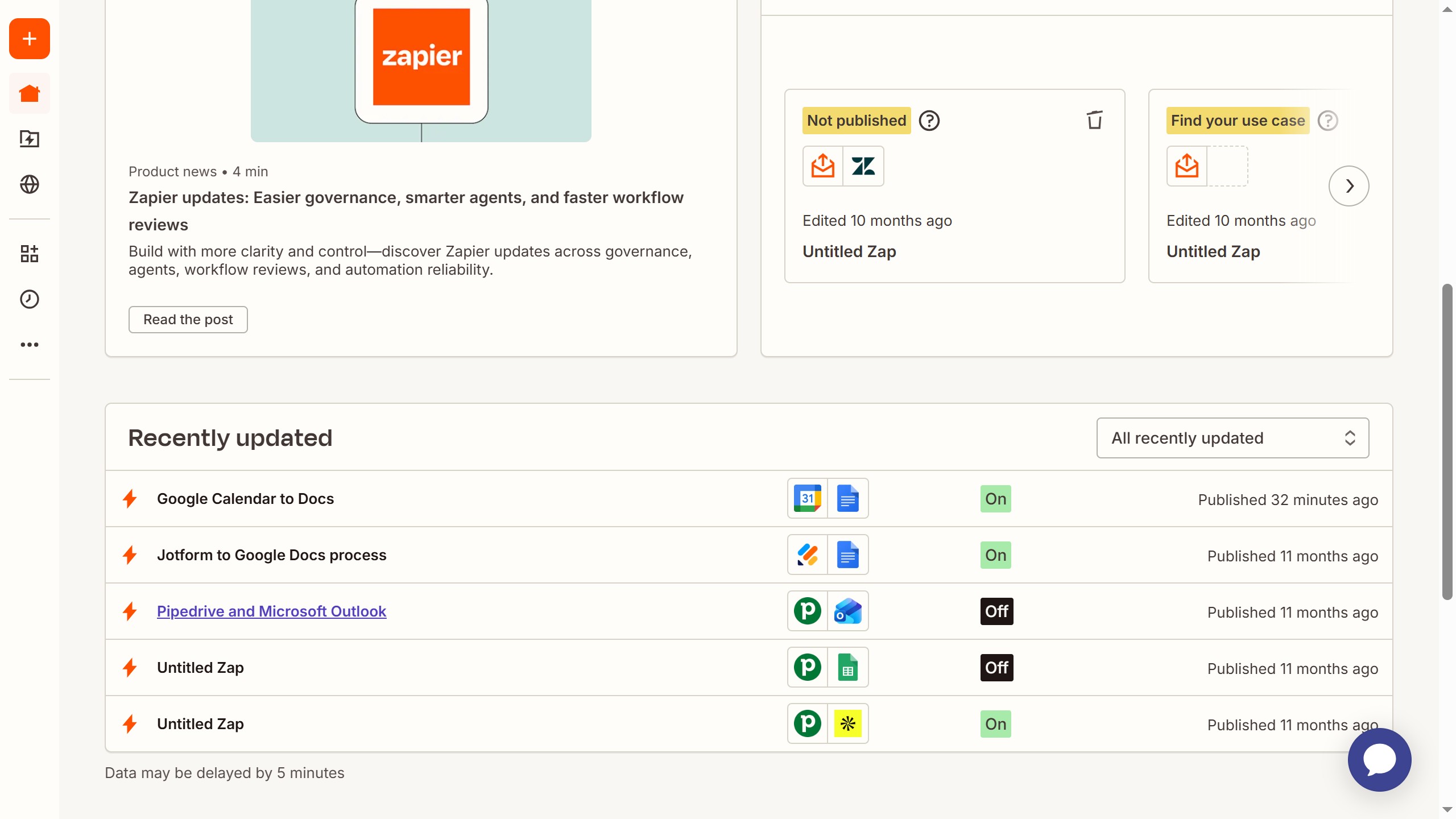Open Untitled Zap in Find your use case card
Screen dimensions: 1456x819
click(1213, 251)
